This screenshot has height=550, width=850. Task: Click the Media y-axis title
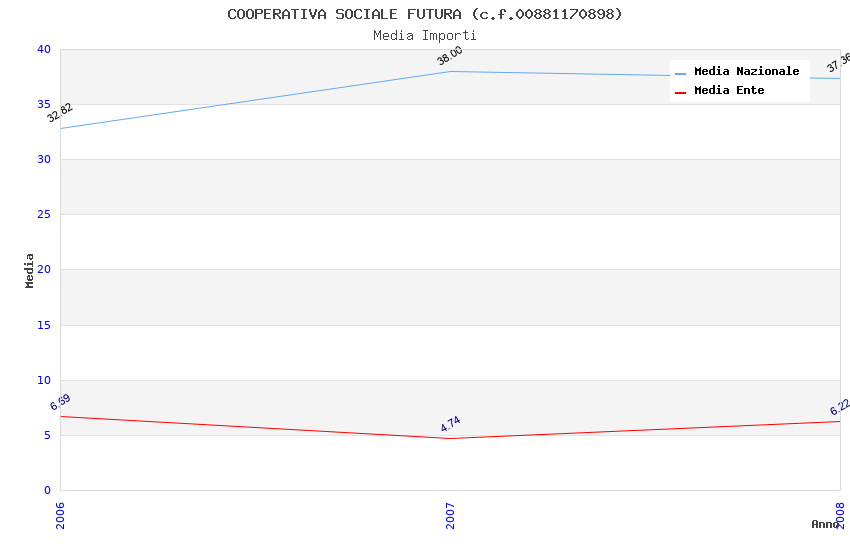point(30,270)
